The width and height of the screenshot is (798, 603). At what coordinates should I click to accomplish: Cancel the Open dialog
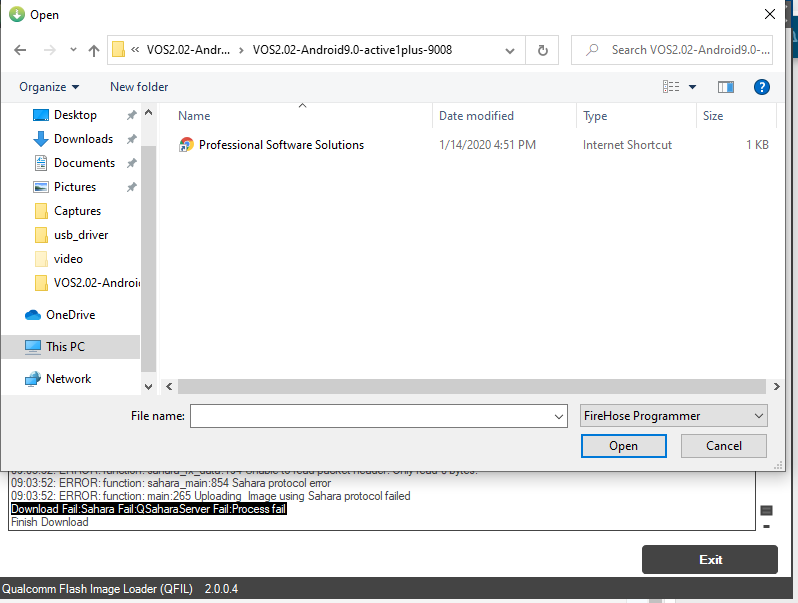pos(723,446)
